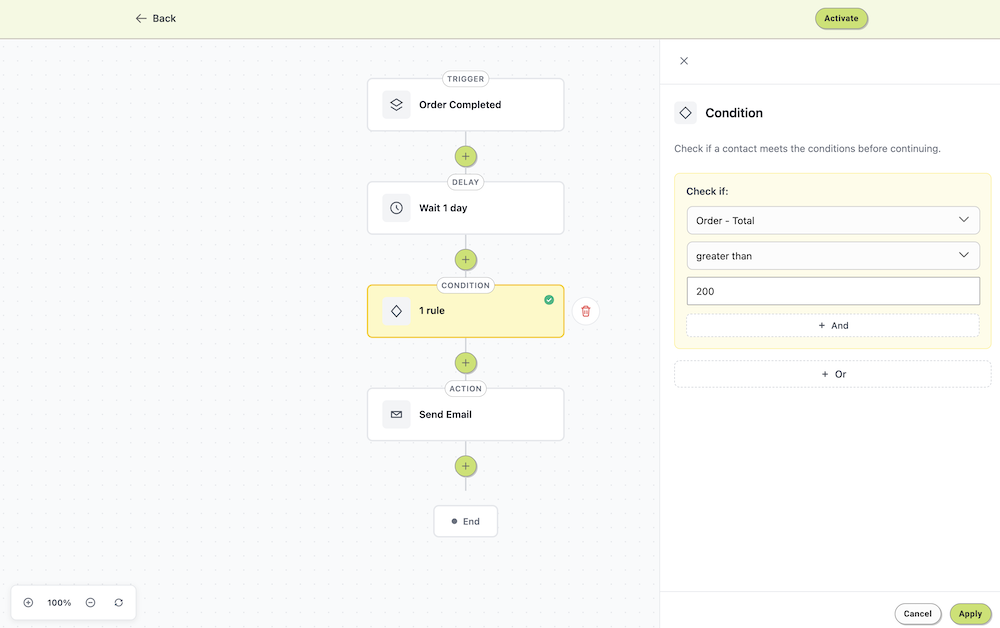Click the diamond icon on condition node
The height and width of the screenshot is (628, 1000).
pyautogui.click(x=396, y=311)
